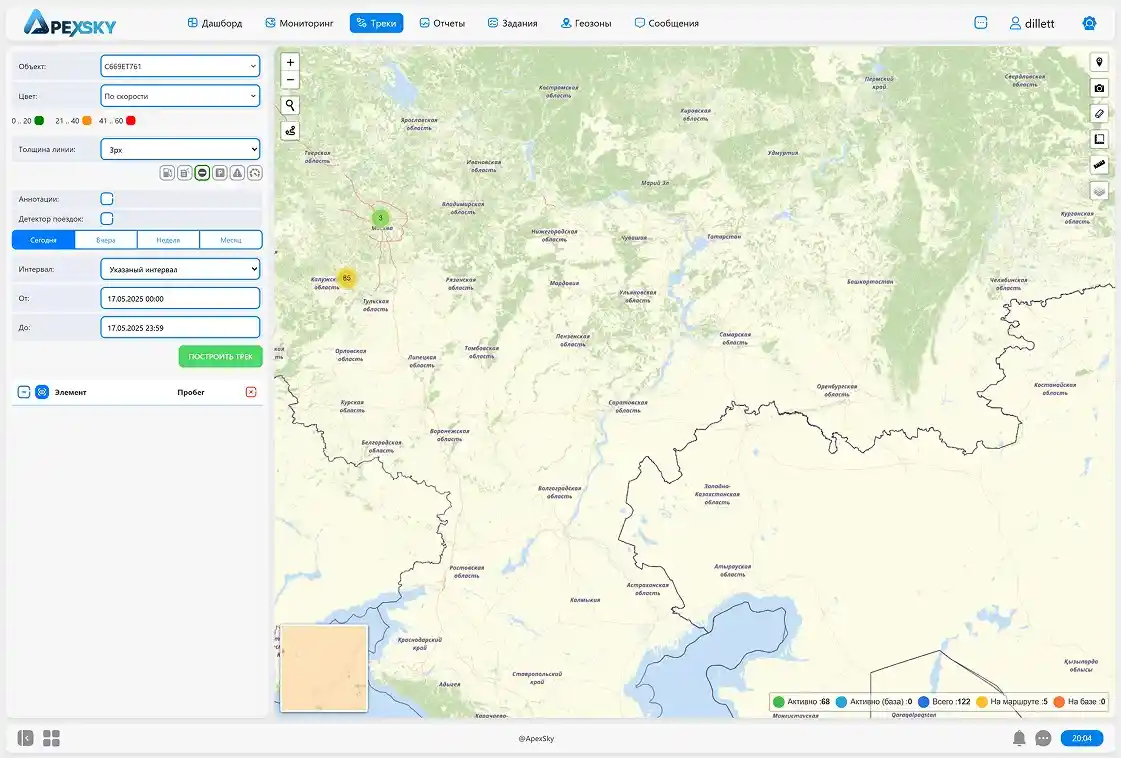This screenshot has height=758, width=1121.
Task: Remove all tracks with red X icon
Action: click(x=251, y=392)
